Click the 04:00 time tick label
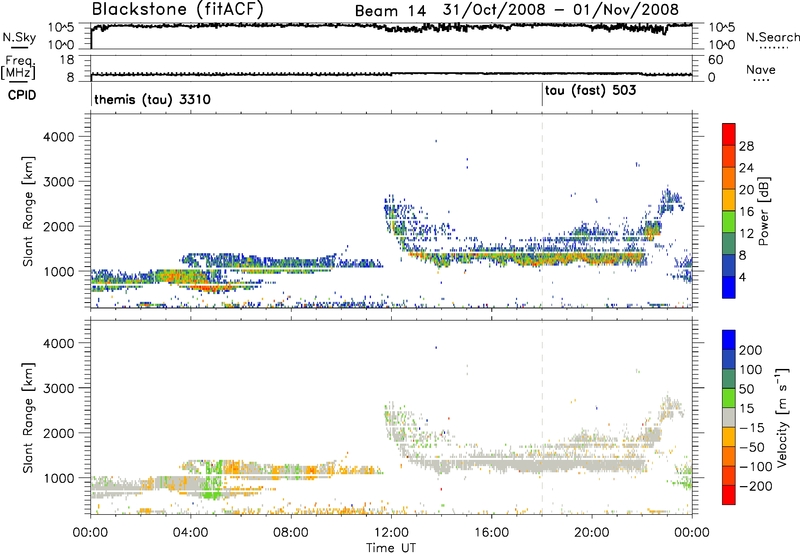This screenshot has height=554, width=800. [x=191, y=533]
